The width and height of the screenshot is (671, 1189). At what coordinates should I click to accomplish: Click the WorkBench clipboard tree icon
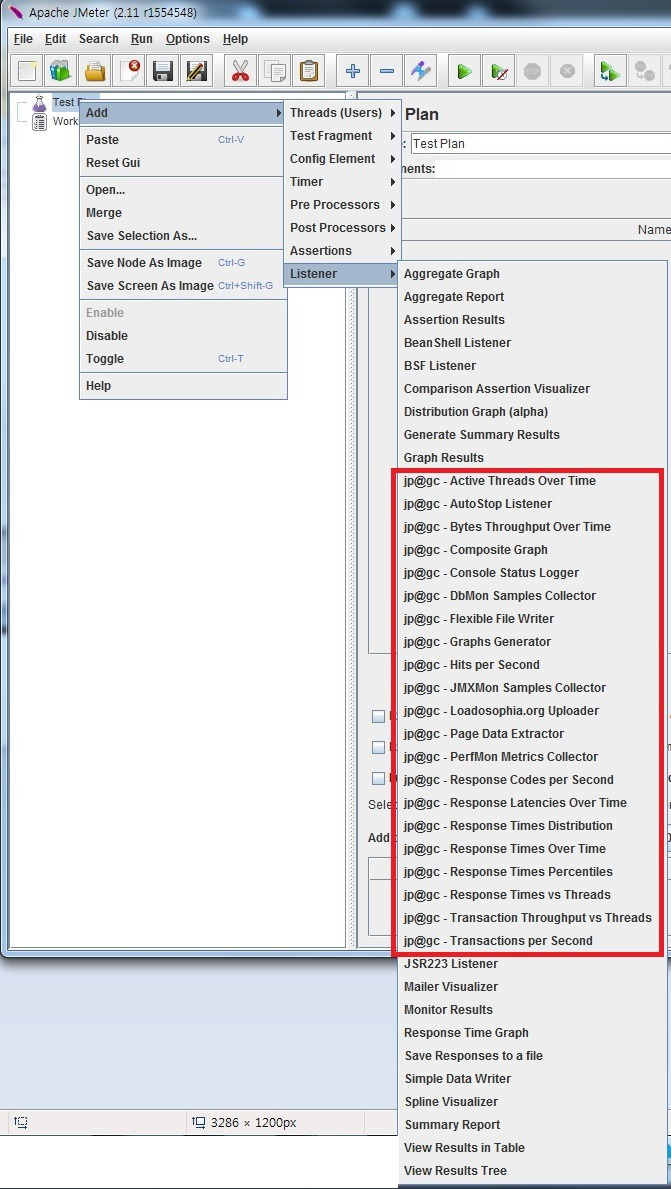click(x=40, y=121)
